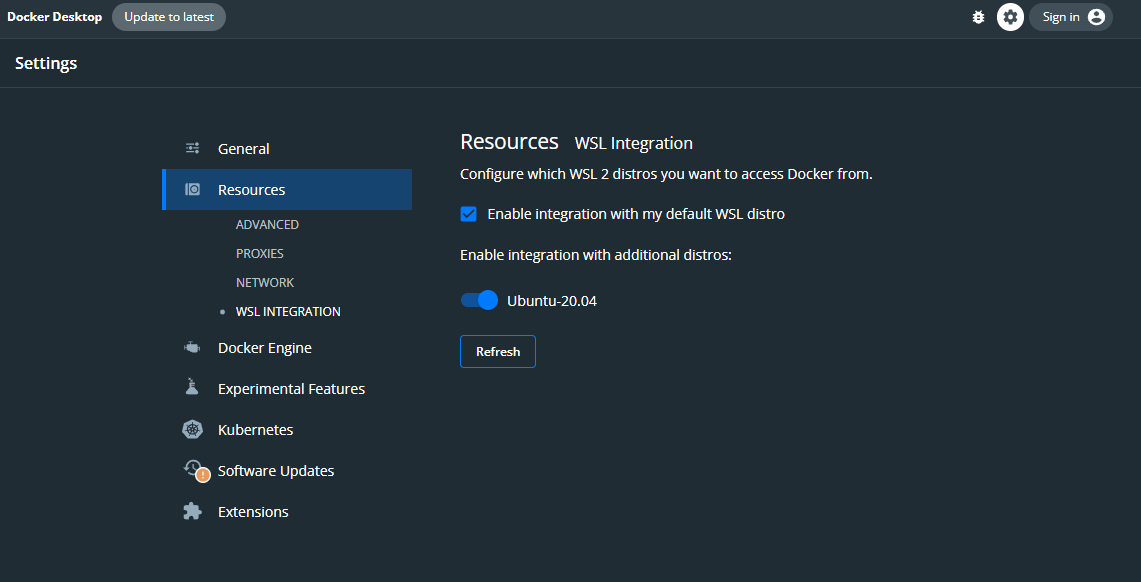Image resolution: width=1141 pixels, height=582 pixels.
Task: Switch to the General settings tab
Action: pyautogui.click(x=244, y=149)
